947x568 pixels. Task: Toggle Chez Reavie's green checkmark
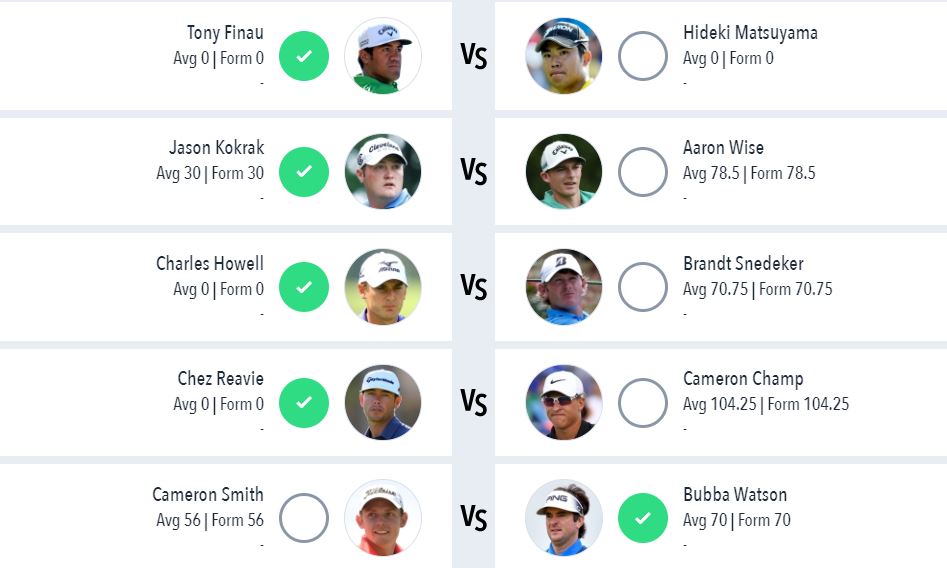(304, 402)
